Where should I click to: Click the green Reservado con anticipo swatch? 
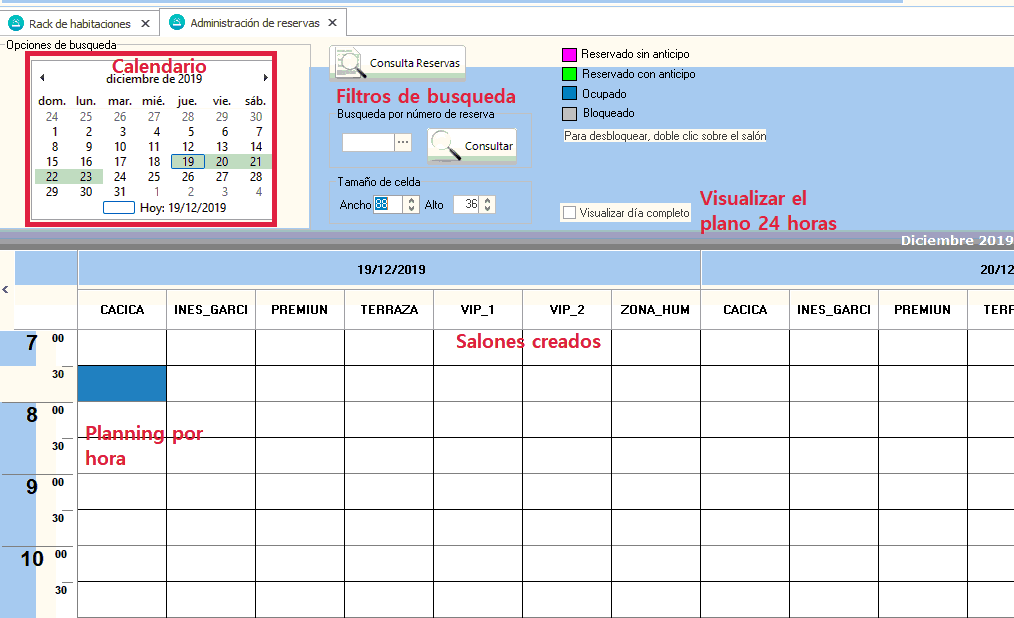pos(569,74)
